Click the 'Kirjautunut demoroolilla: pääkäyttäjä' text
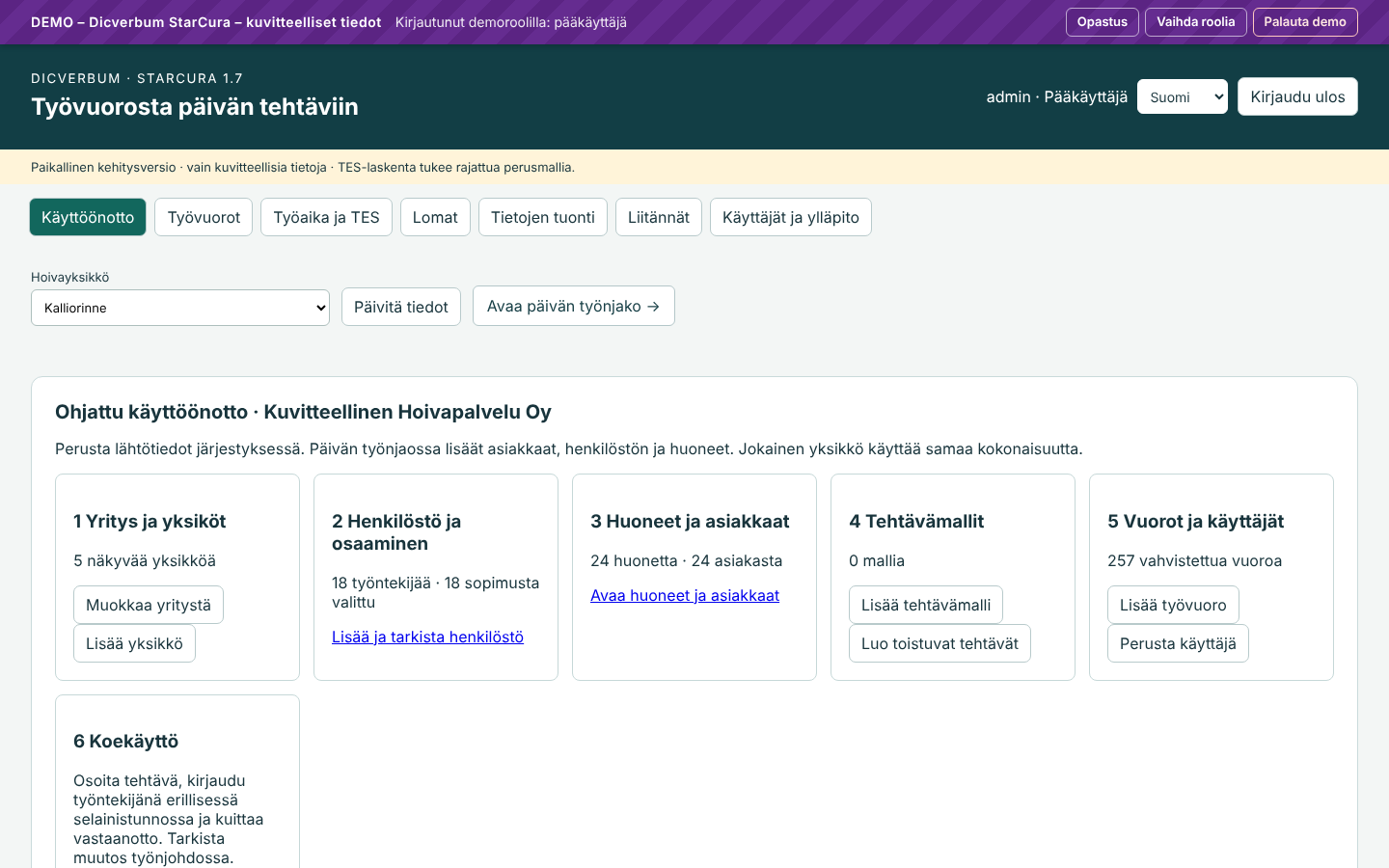1389x868 pixels. pyautogui.click(x=511, y=22)
